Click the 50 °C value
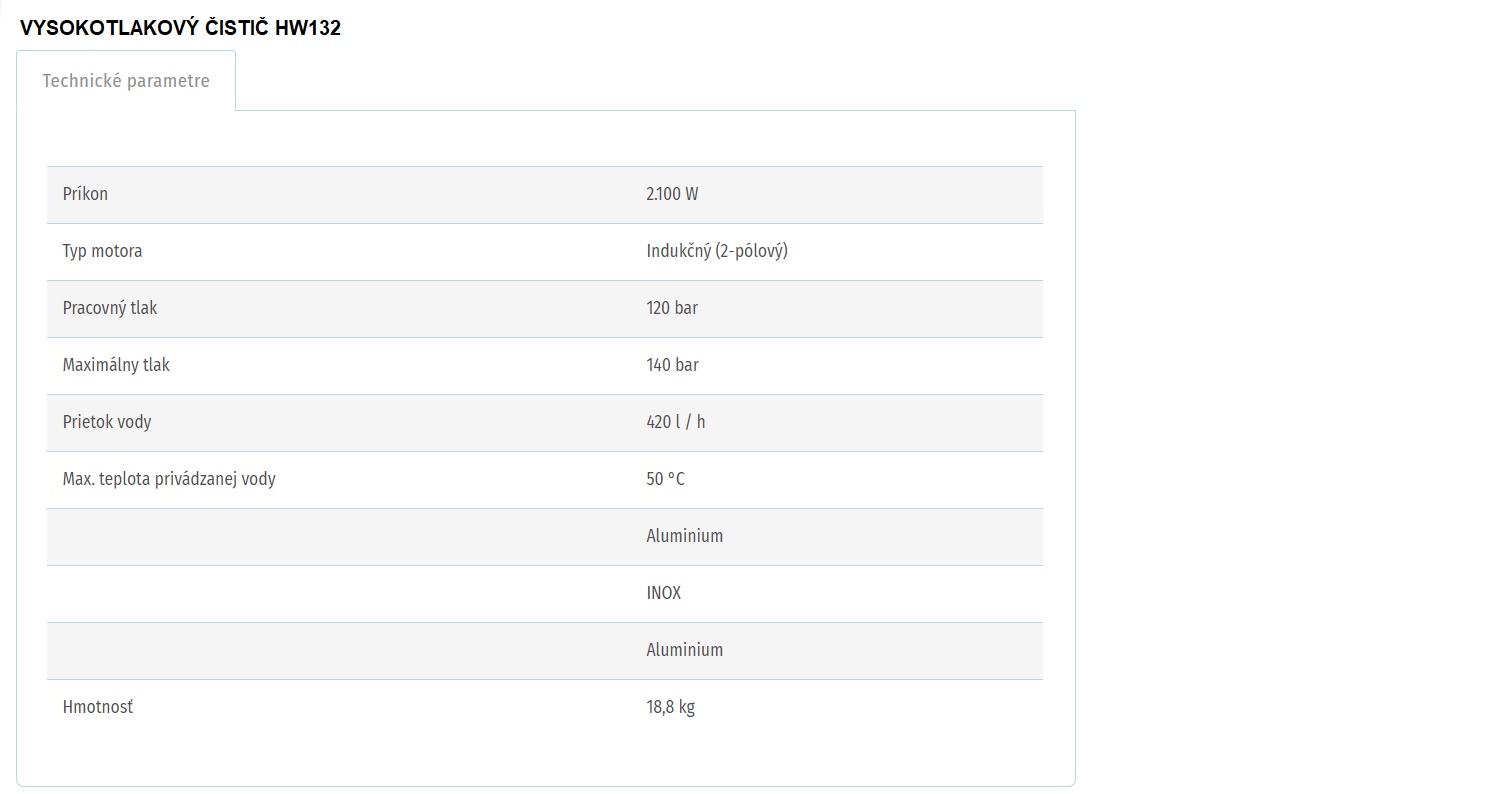This screenshot has width=1511, height=794. (x=666, y=479)
